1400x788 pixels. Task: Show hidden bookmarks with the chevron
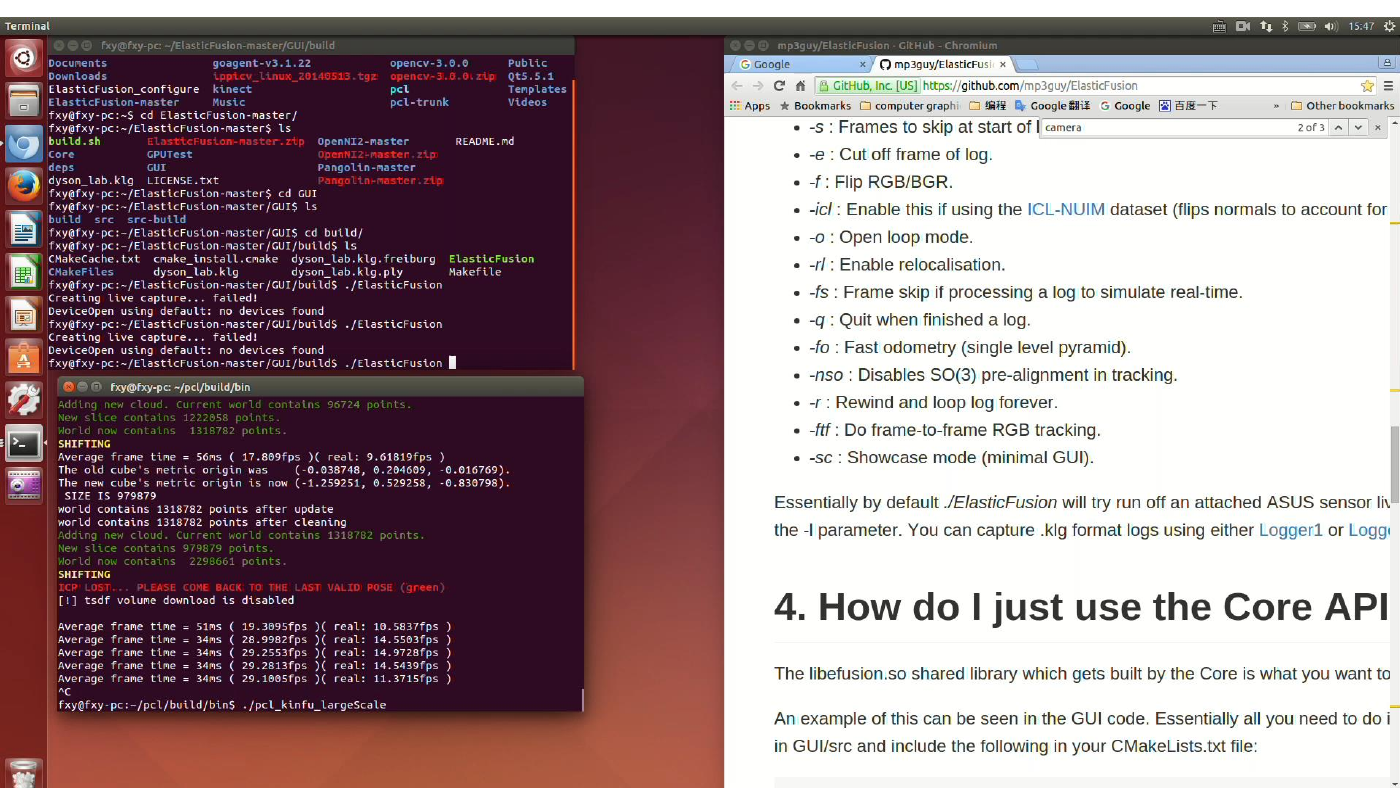point(1276,106)
